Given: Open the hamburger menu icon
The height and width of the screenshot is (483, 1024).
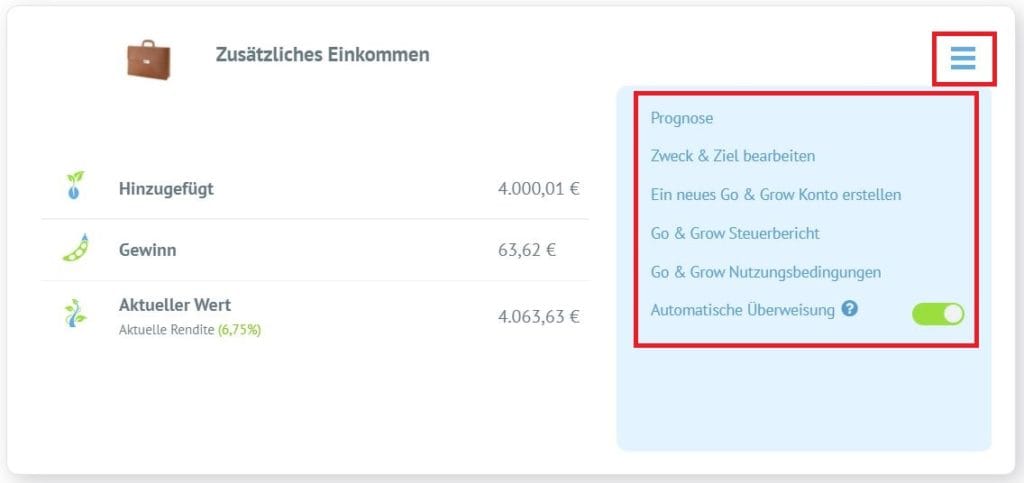Looking at the screenshot, I should pos(963,58).
